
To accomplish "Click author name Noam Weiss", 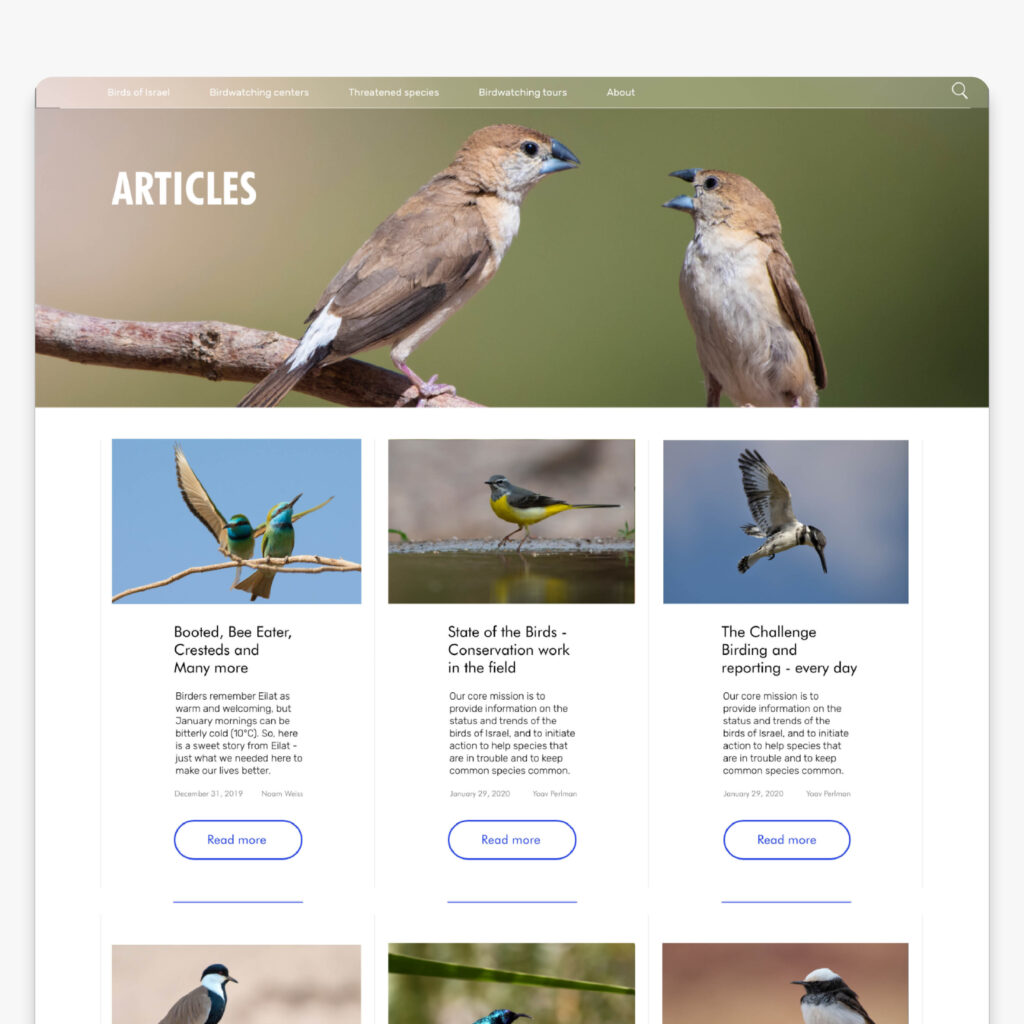I will (282, 793).
